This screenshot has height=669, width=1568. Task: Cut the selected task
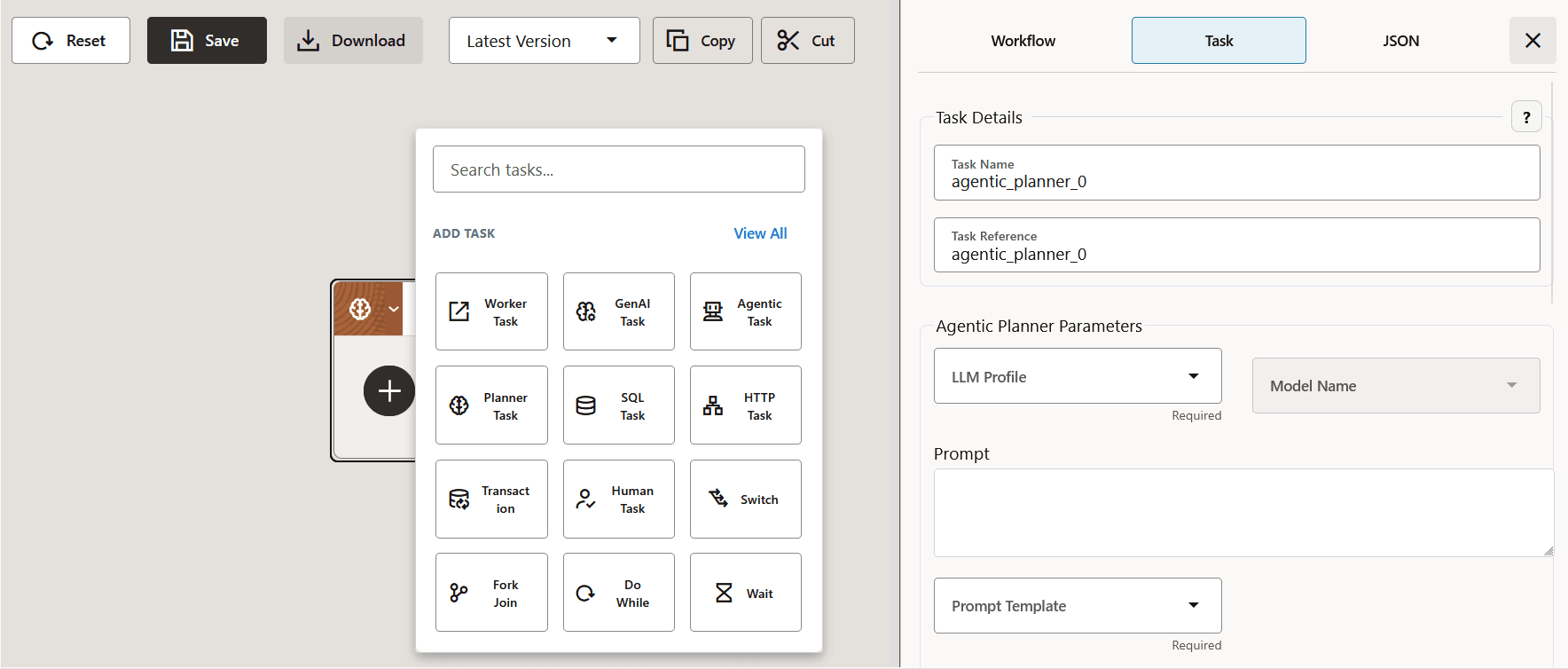click(807, 40)
